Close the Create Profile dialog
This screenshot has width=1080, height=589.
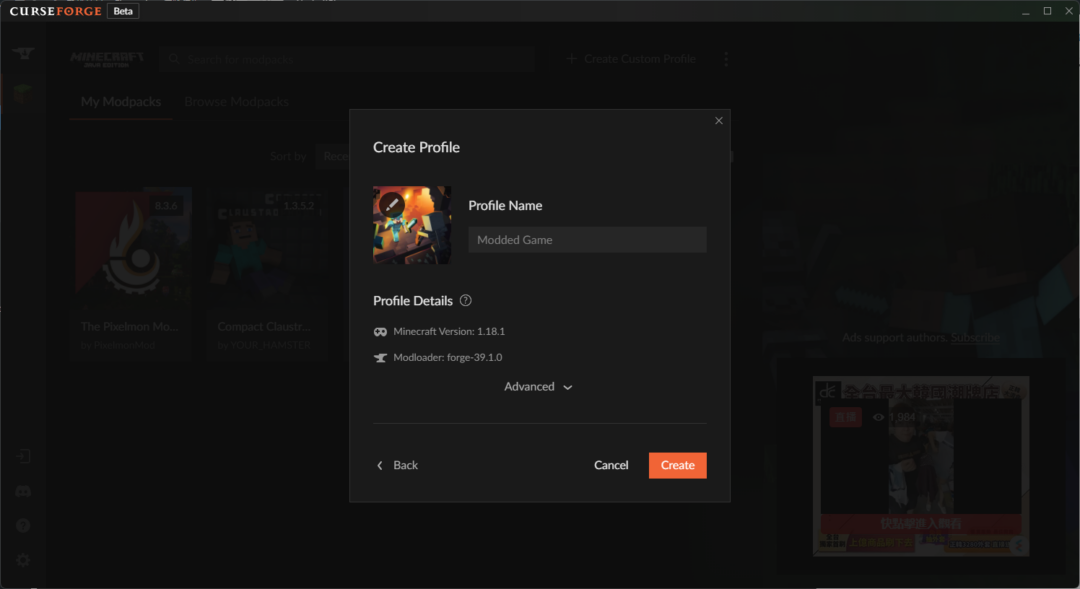pos(718,121)
